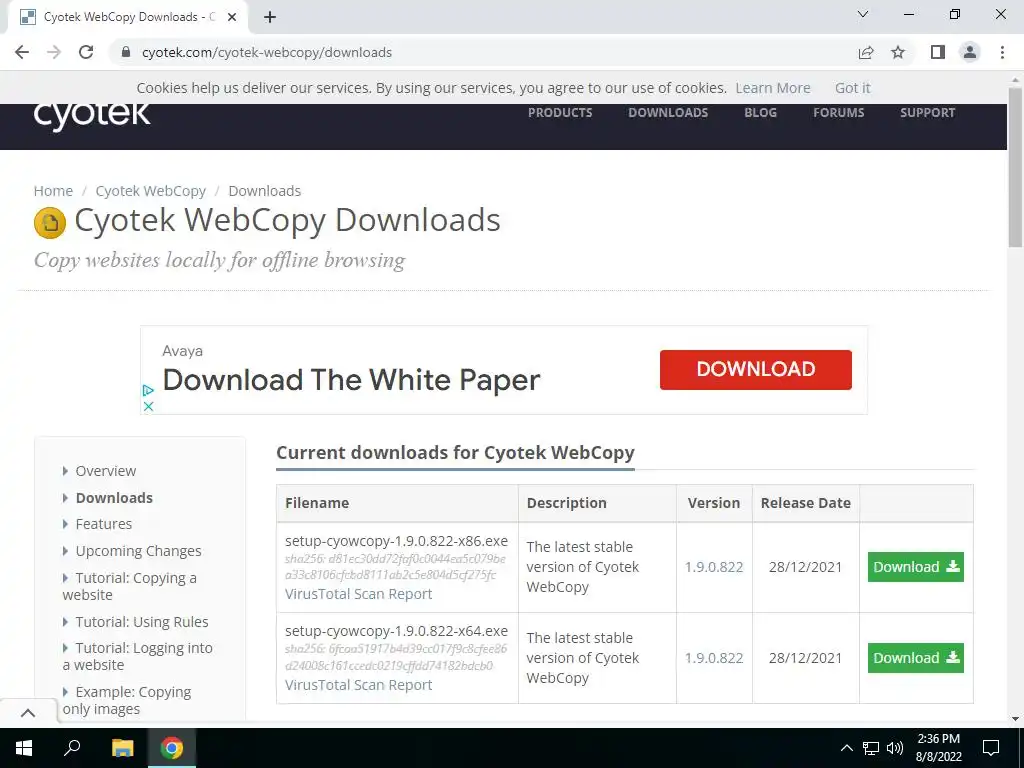Viewport: 1024px width, 768px height.
Task: Open Example: Copying only images
Action: point(127,700)
